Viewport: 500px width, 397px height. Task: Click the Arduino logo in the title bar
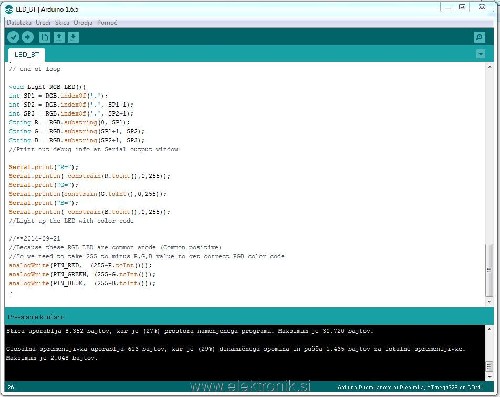pyautogui.click(x=10, y=9)
